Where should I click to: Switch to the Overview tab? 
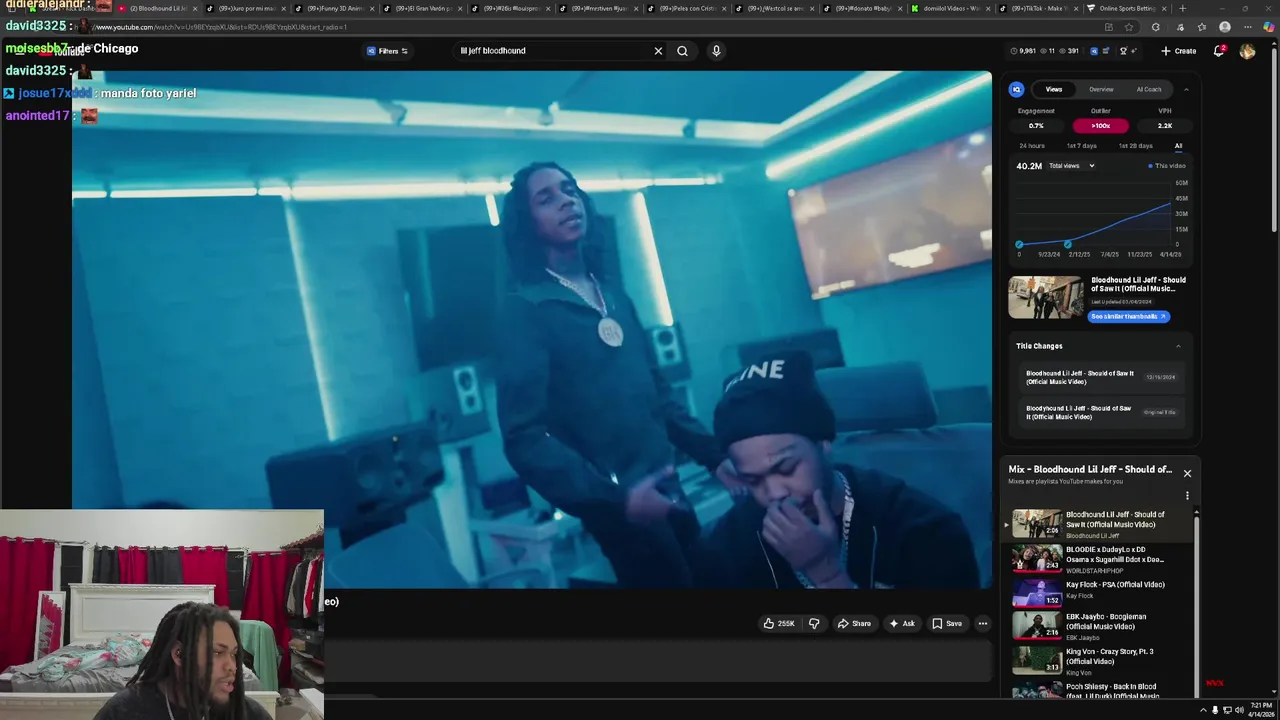pos(1101,90)
